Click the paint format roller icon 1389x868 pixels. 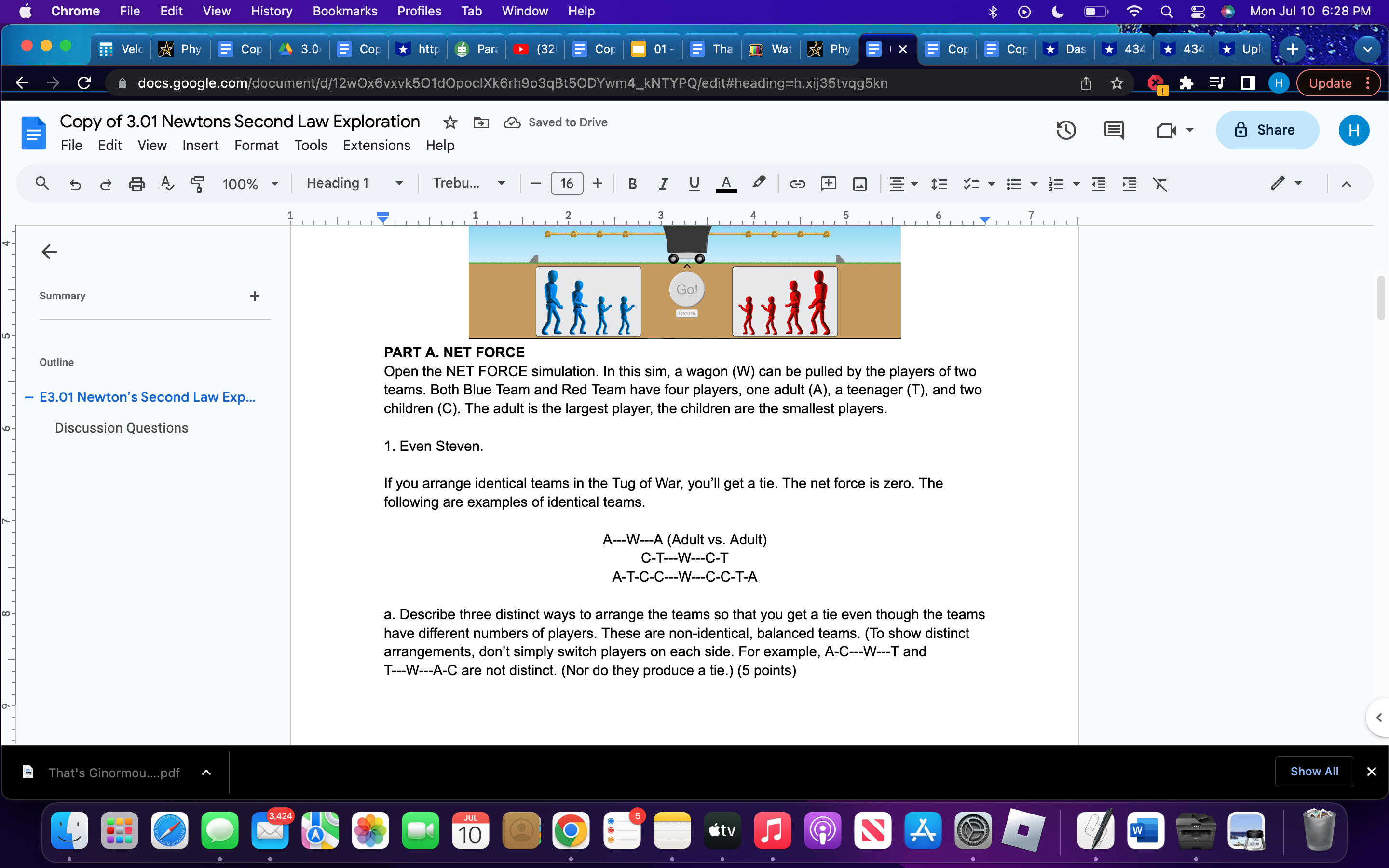coord(197,184)
